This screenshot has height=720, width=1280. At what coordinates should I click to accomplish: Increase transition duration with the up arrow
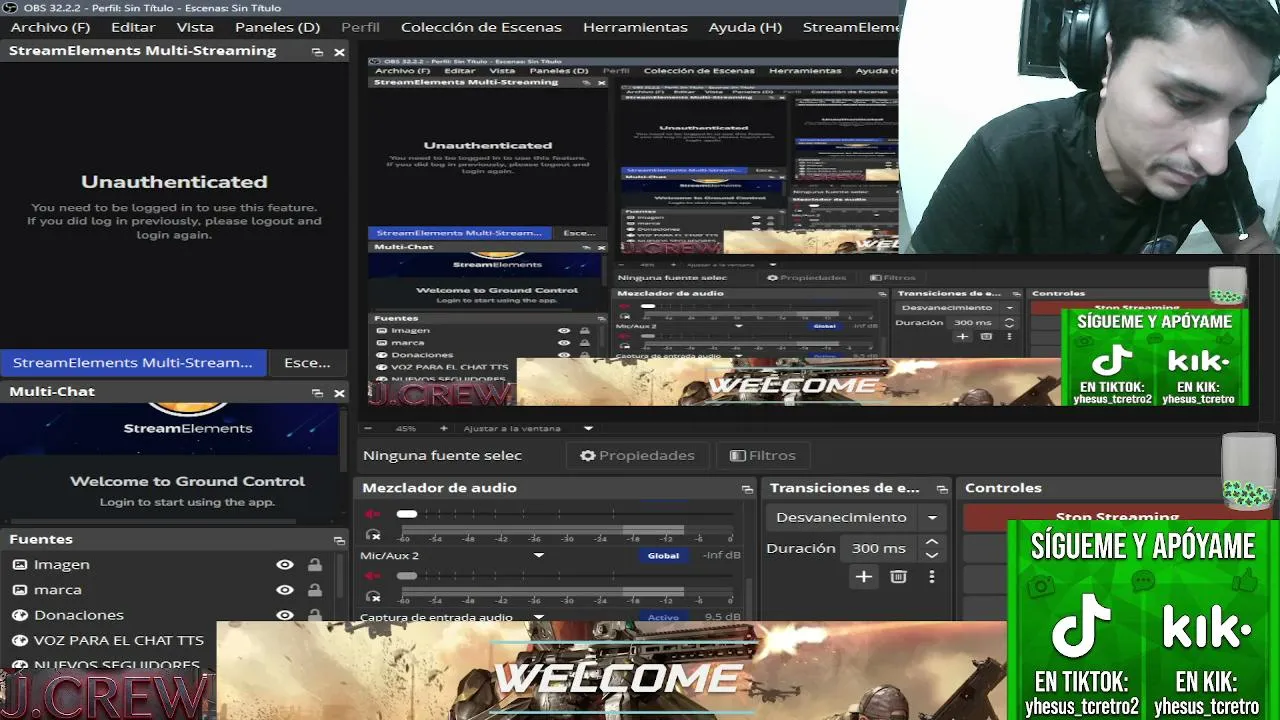tap(932, 543)
